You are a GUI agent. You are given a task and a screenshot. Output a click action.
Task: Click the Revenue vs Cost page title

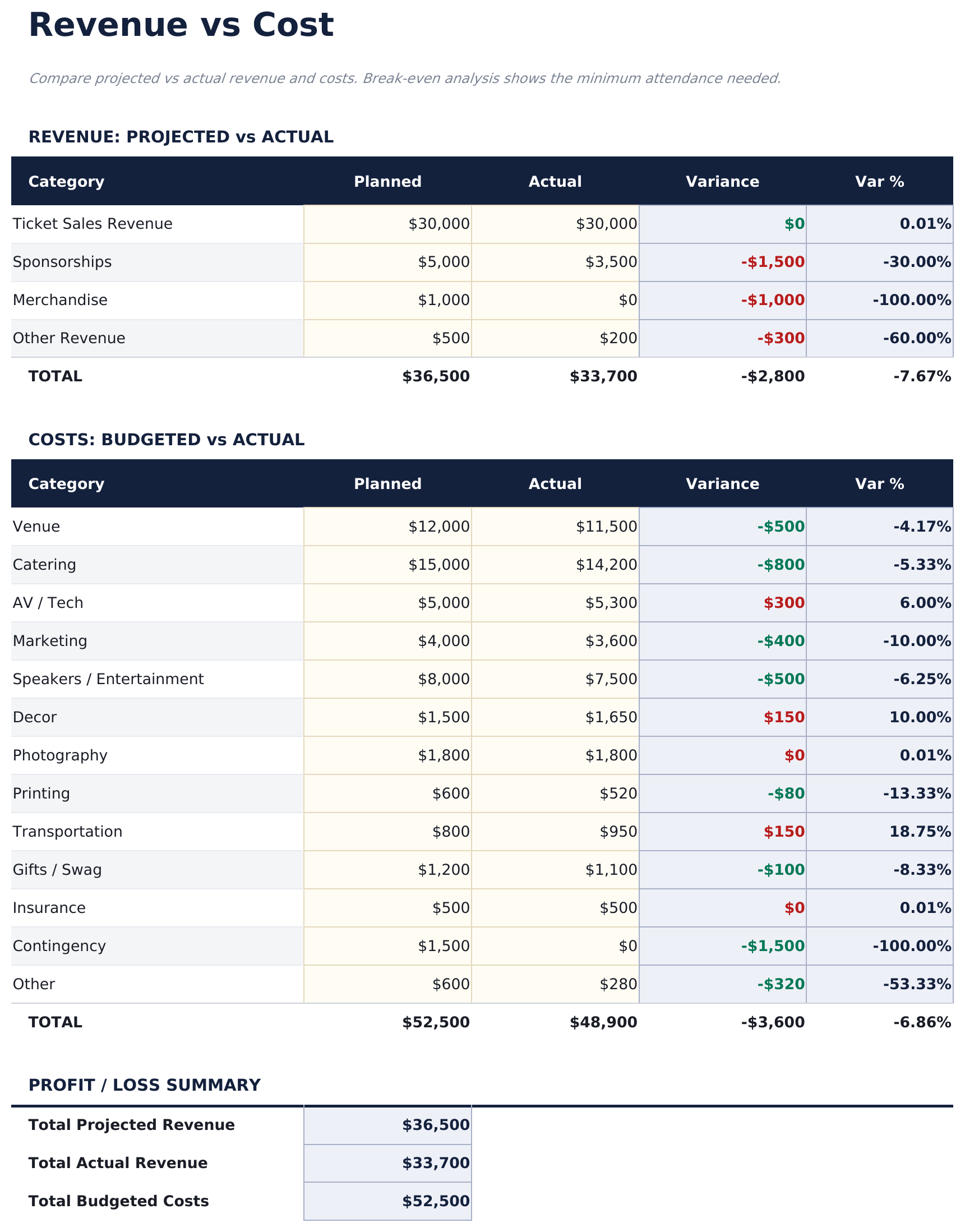pos(182,24)
